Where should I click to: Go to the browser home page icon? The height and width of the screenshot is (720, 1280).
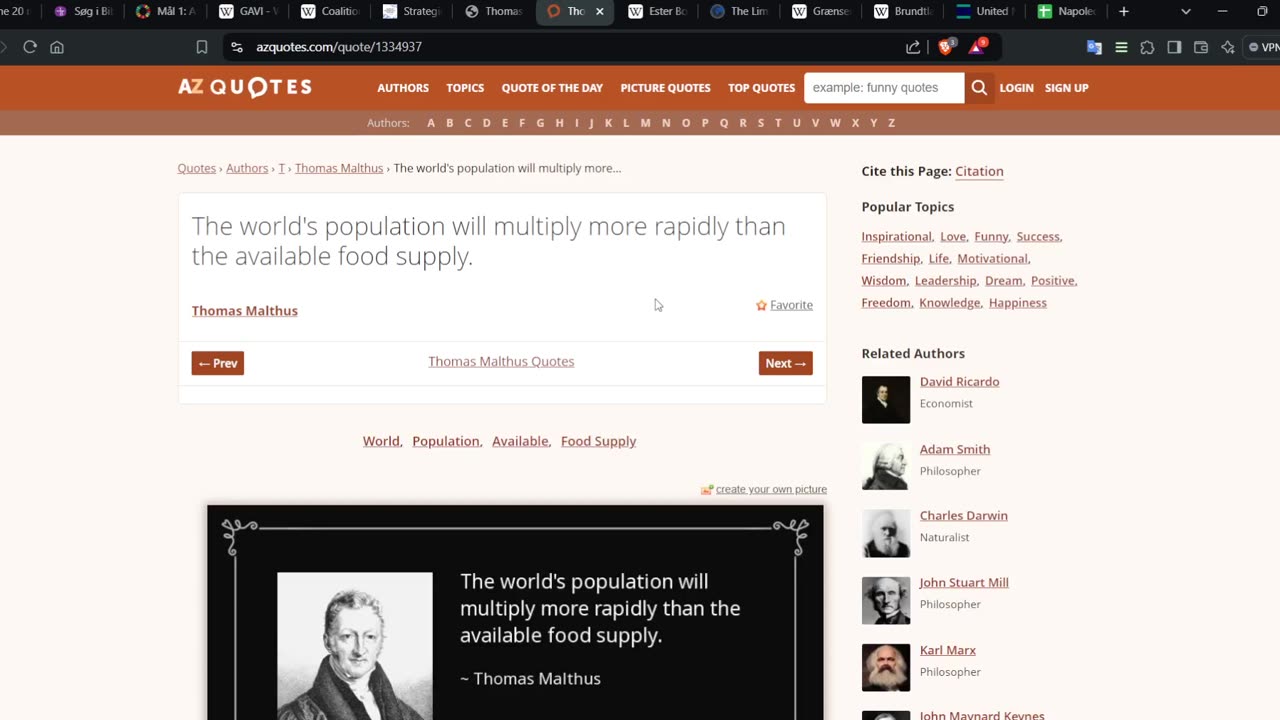click(x=57, y=47)
